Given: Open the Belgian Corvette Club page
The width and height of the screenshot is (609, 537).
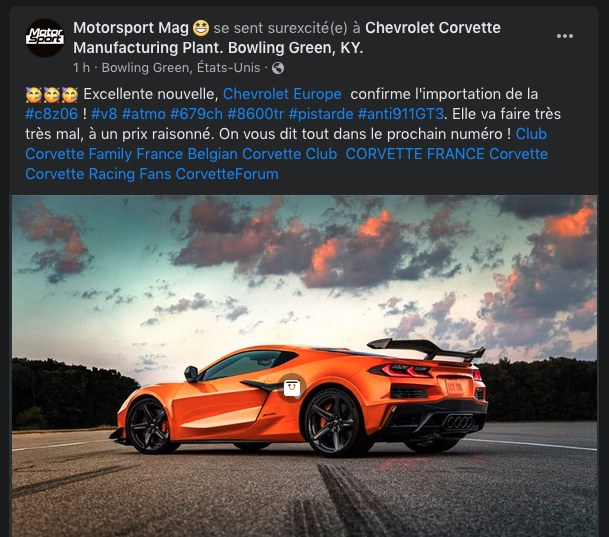Looking at the screenshot, I should pos(262,154).
